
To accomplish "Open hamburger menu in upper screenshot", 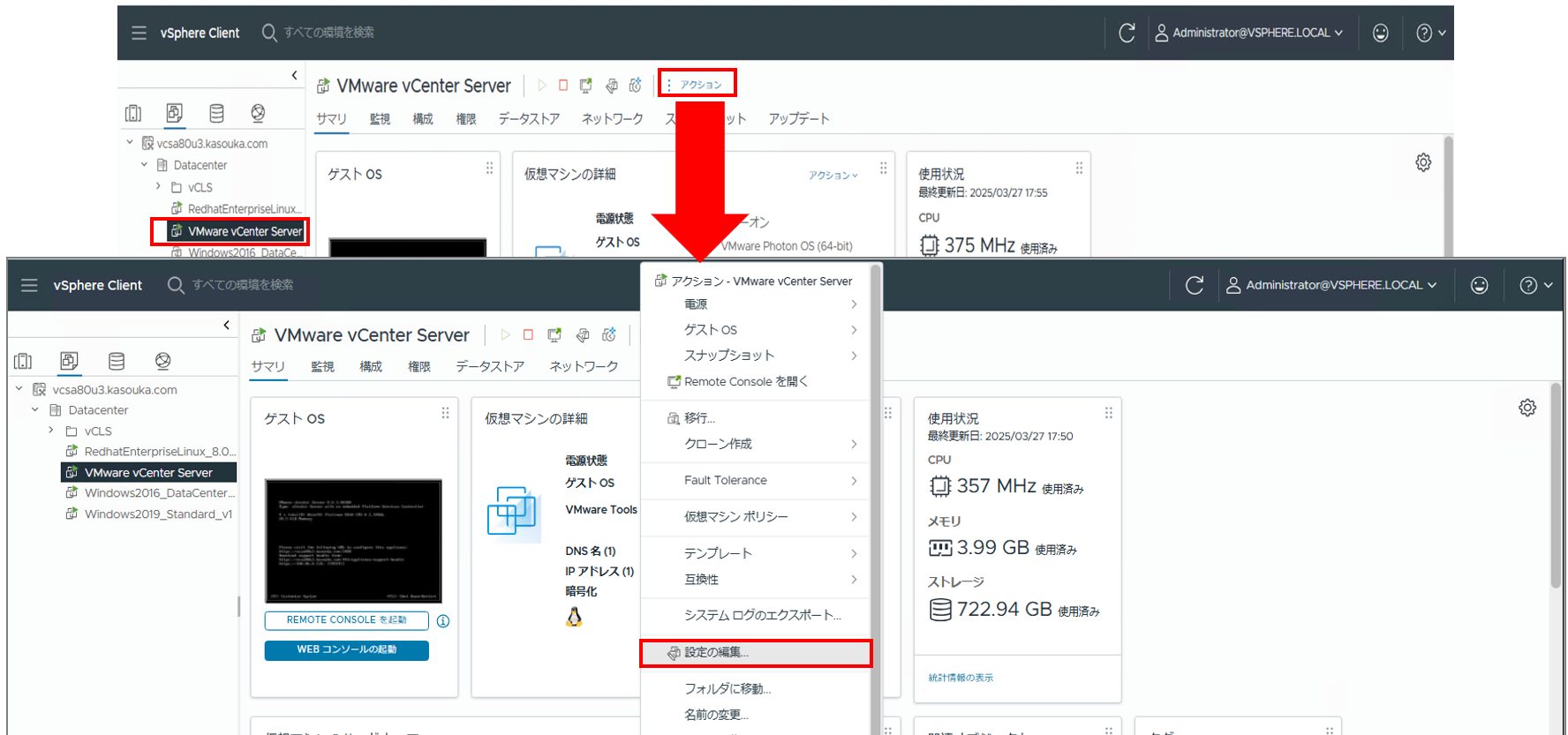I will coord(139,33).
